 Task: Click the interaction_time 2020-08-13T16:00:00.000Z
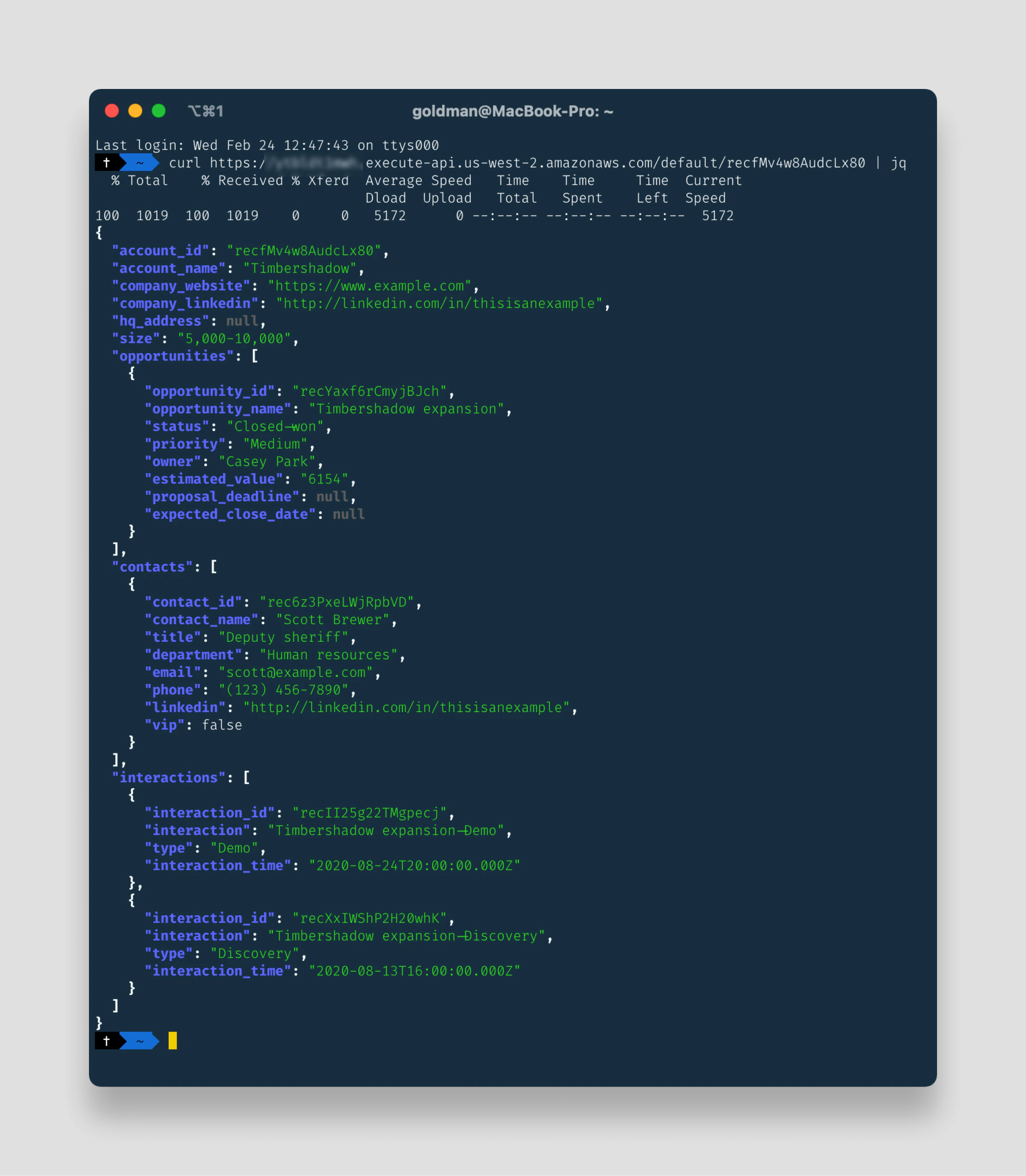point(414,971)
